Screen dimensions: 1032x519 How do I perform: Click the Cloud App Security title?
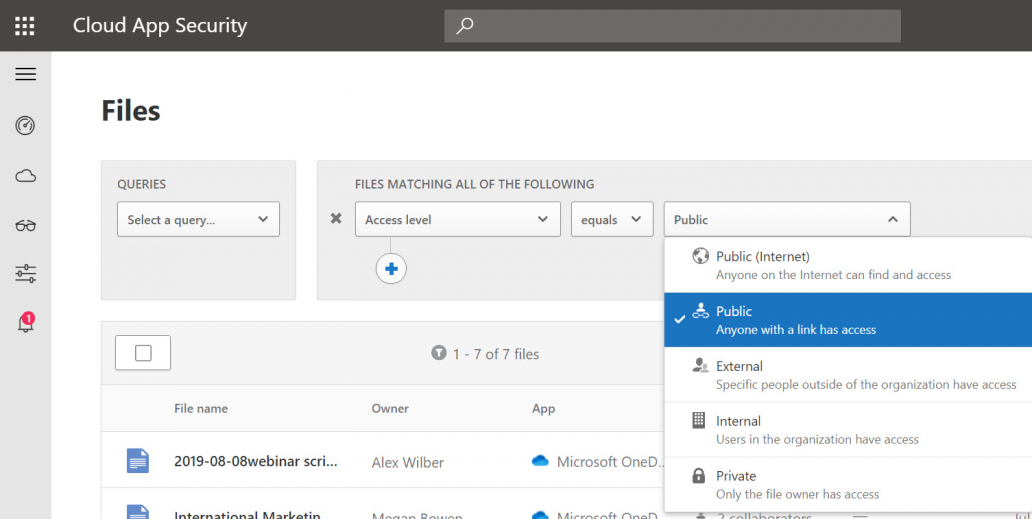160,26
